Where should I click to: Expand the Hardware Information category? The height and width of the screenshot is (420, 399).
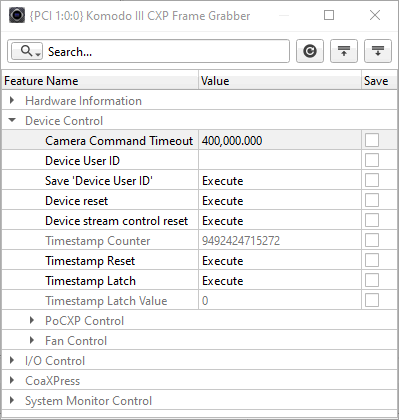click(x=12, y=100)
